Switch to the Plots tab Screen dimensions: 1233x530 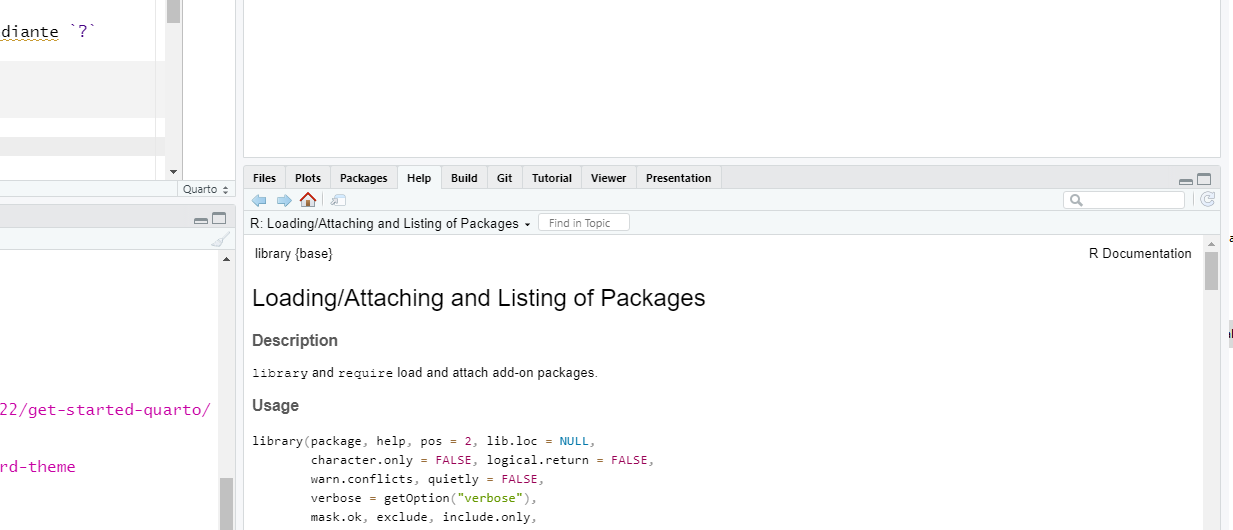308,178
